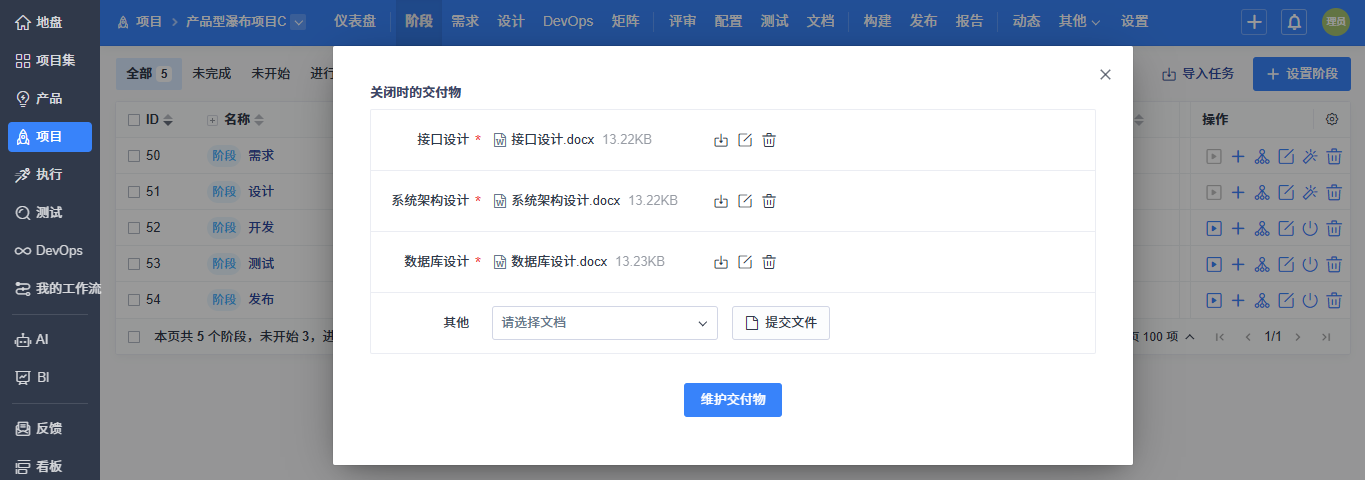Go to next page in pagination

(1300, 337)
